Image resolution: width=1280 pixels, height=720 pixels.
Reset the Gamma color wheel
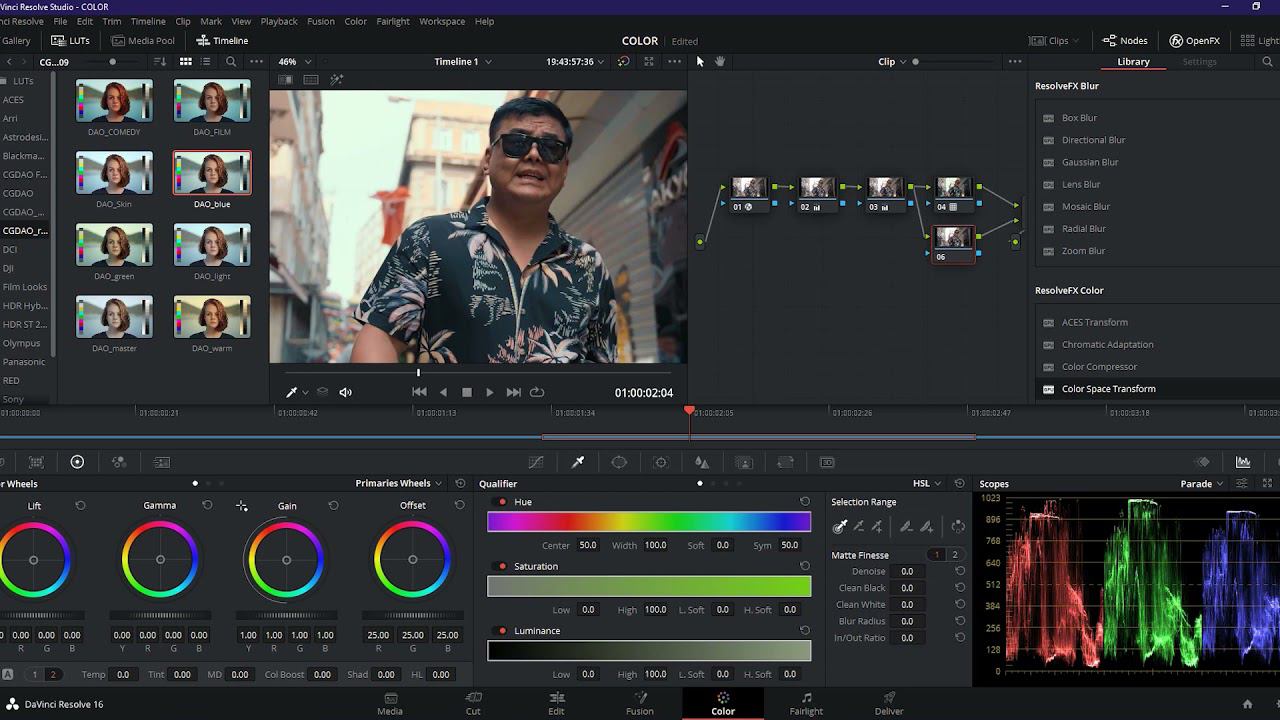[207, 506]
